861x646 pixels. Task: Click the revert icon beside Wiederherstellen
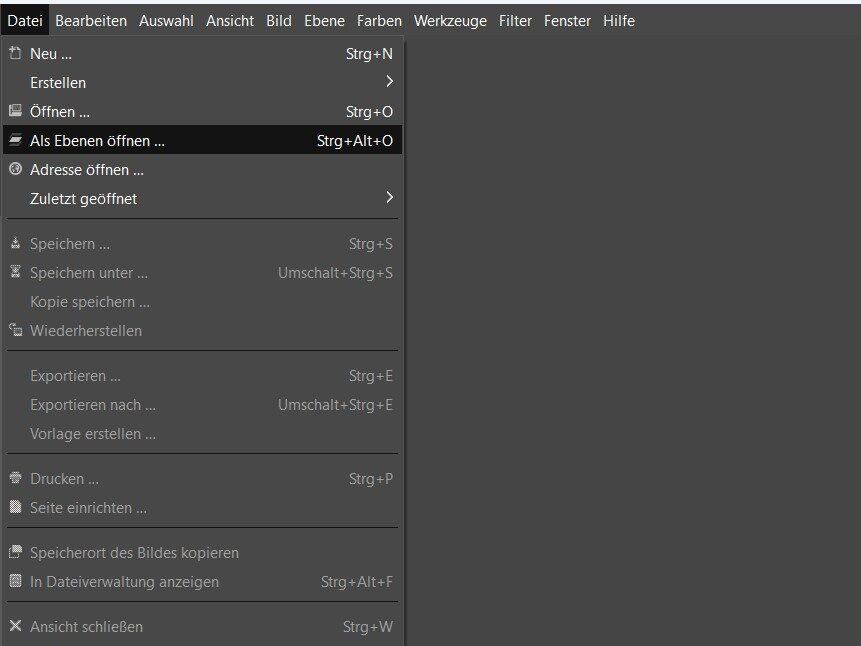tap(15, 330)
